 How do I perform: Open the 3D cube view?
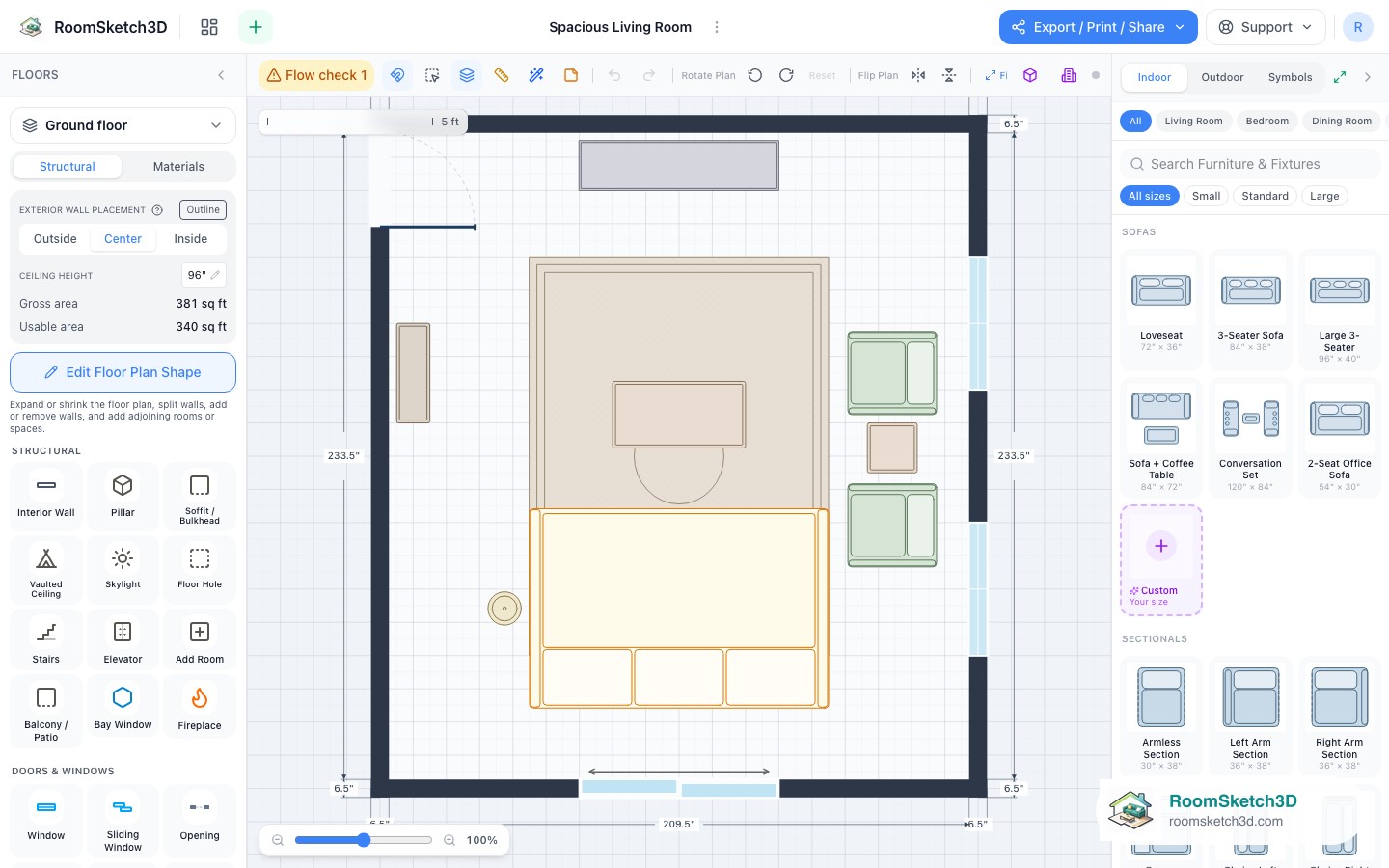pyautogui.click(x=1030, y=75)
